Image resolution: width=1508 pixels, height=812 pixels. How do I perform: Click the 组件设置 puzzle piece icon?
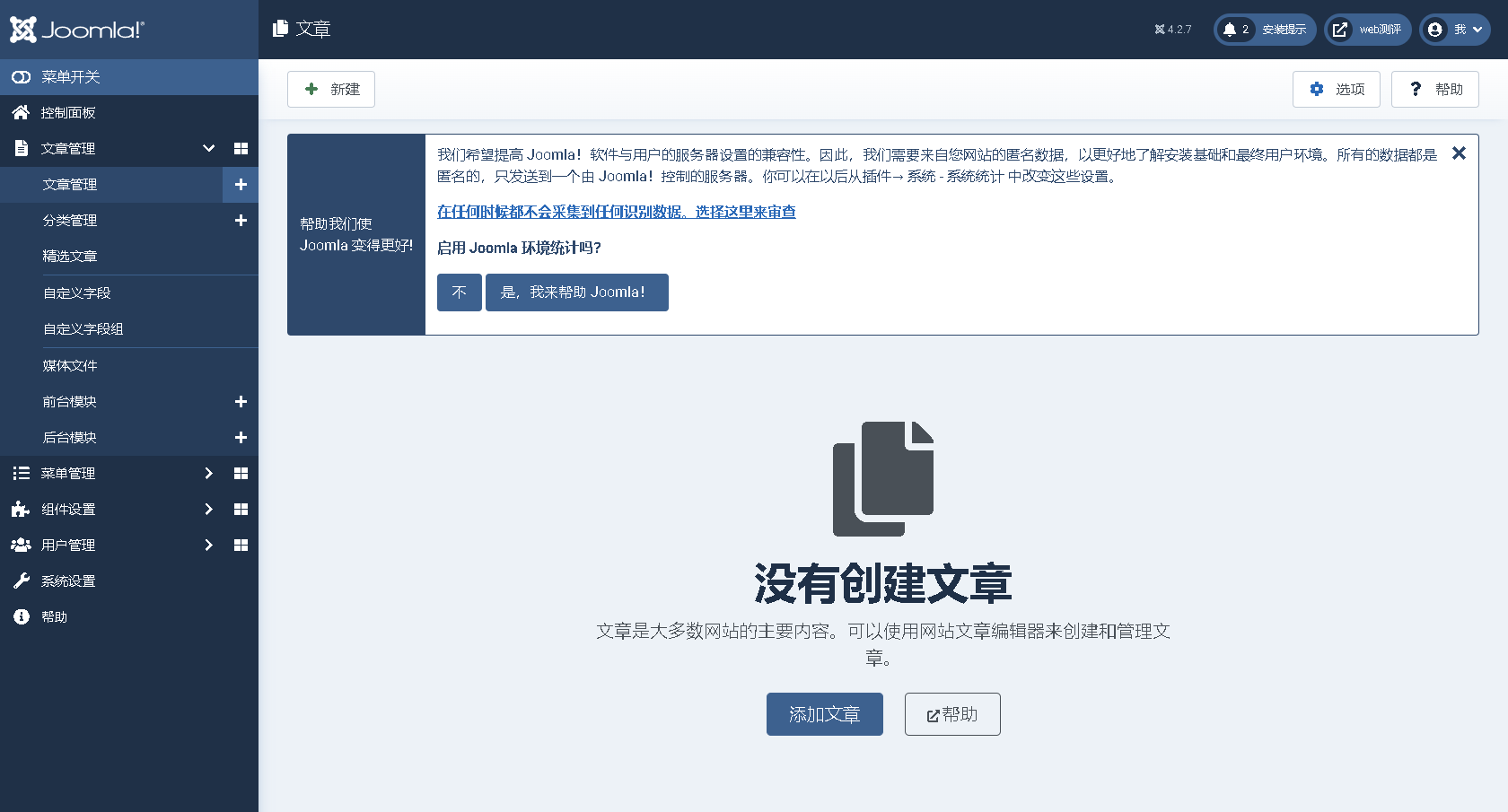click(x=21, y=510)
